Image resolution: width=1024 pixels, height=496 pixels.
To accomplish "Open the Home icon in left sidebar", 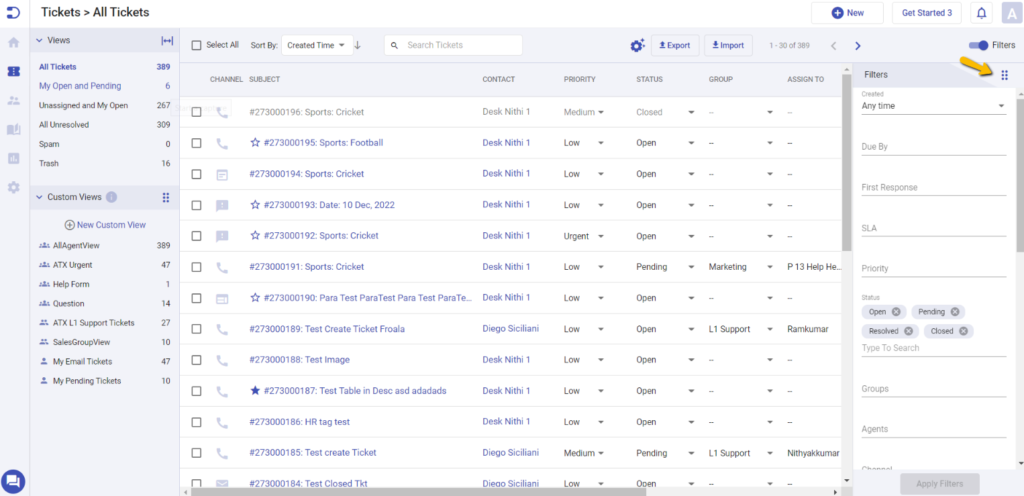I will (14, 42).
